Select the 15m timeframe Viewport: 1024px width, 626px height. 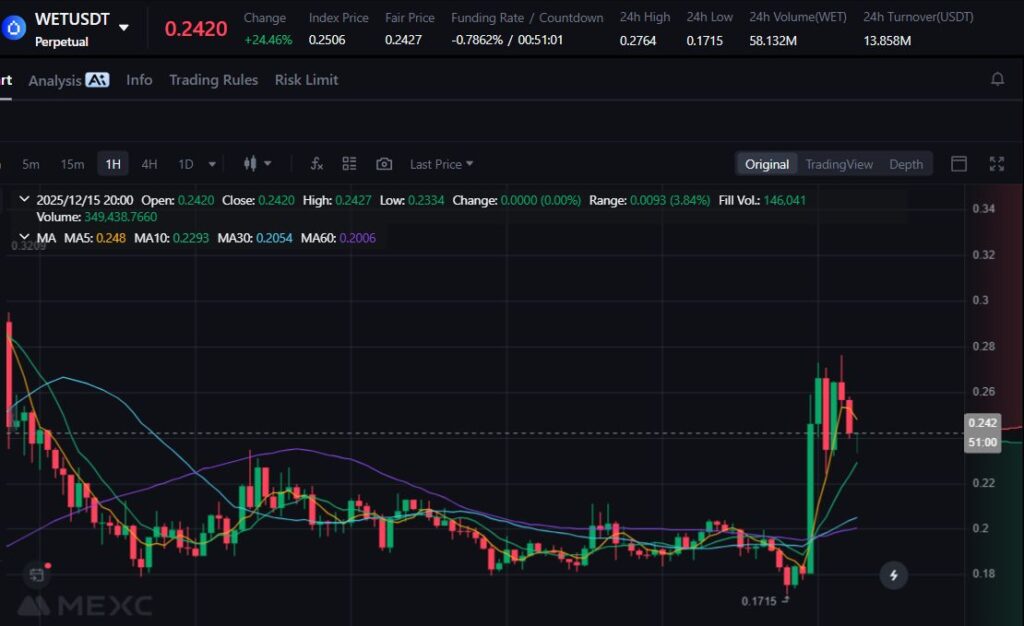point(72,164)
